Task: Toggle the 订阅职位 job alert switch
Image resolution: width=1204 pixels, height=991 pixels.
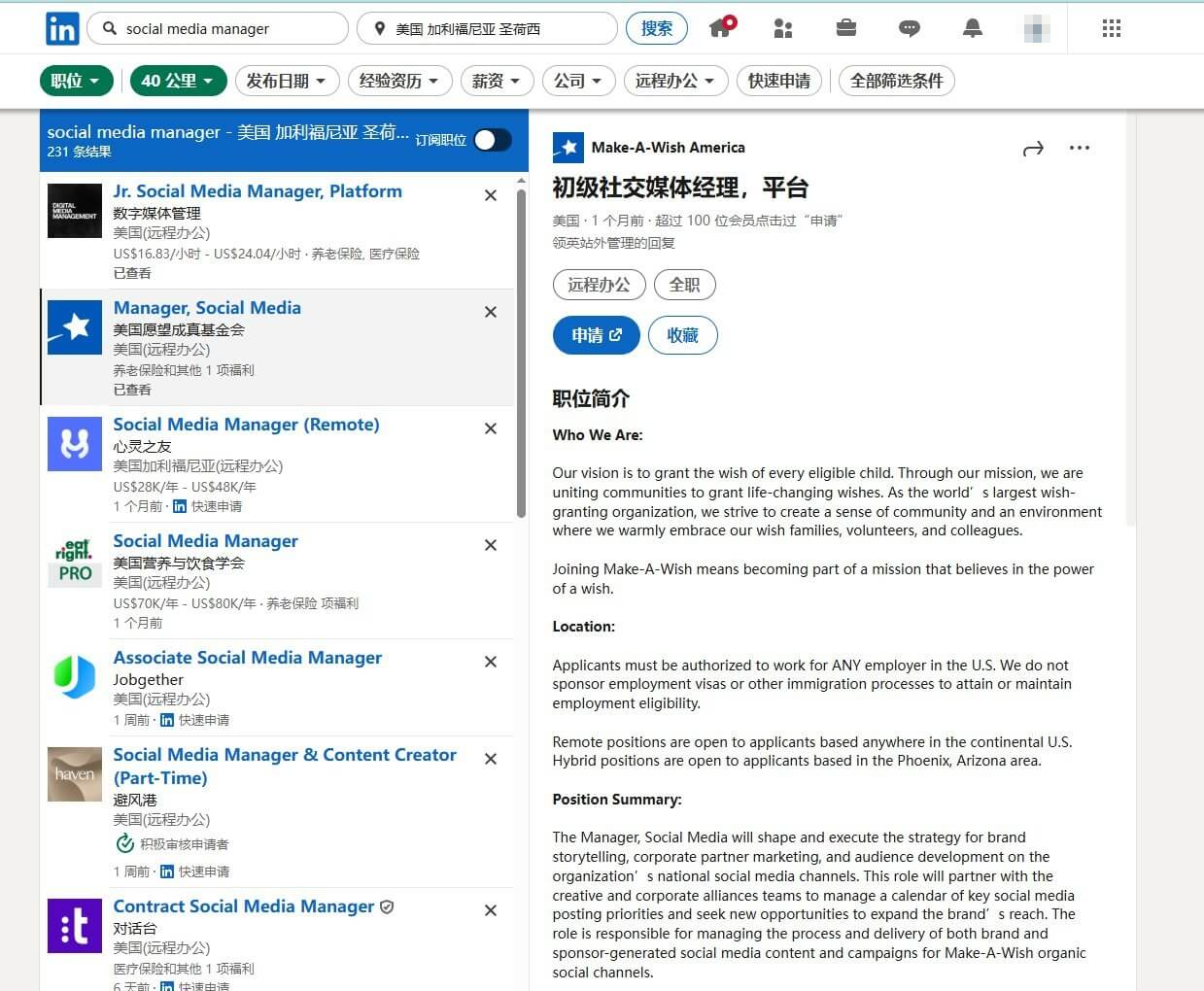Action: pyautogui.click(x=493, y=140)
